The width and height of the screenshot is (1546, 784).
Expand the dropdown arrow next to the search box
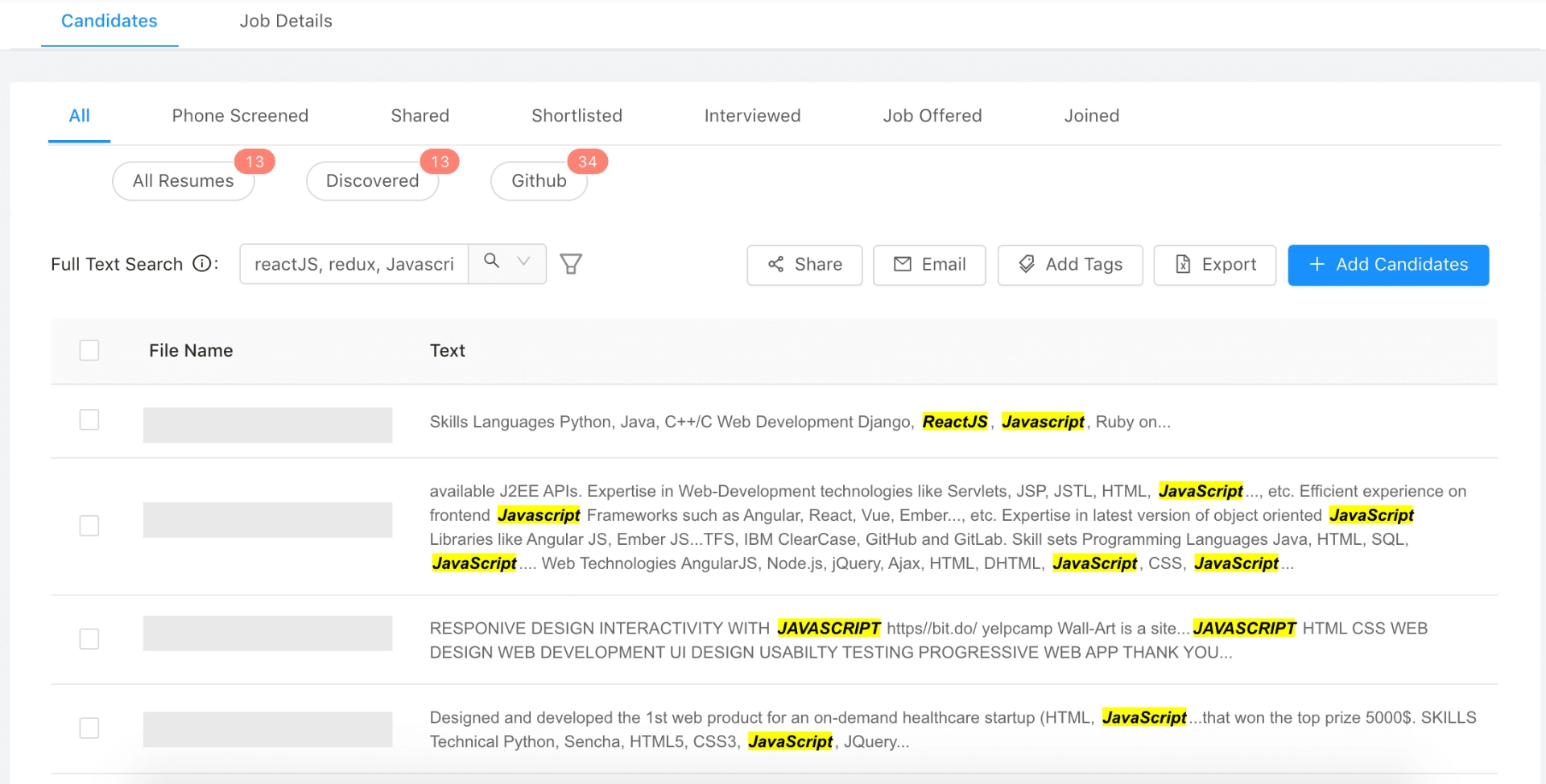(522, 263)
